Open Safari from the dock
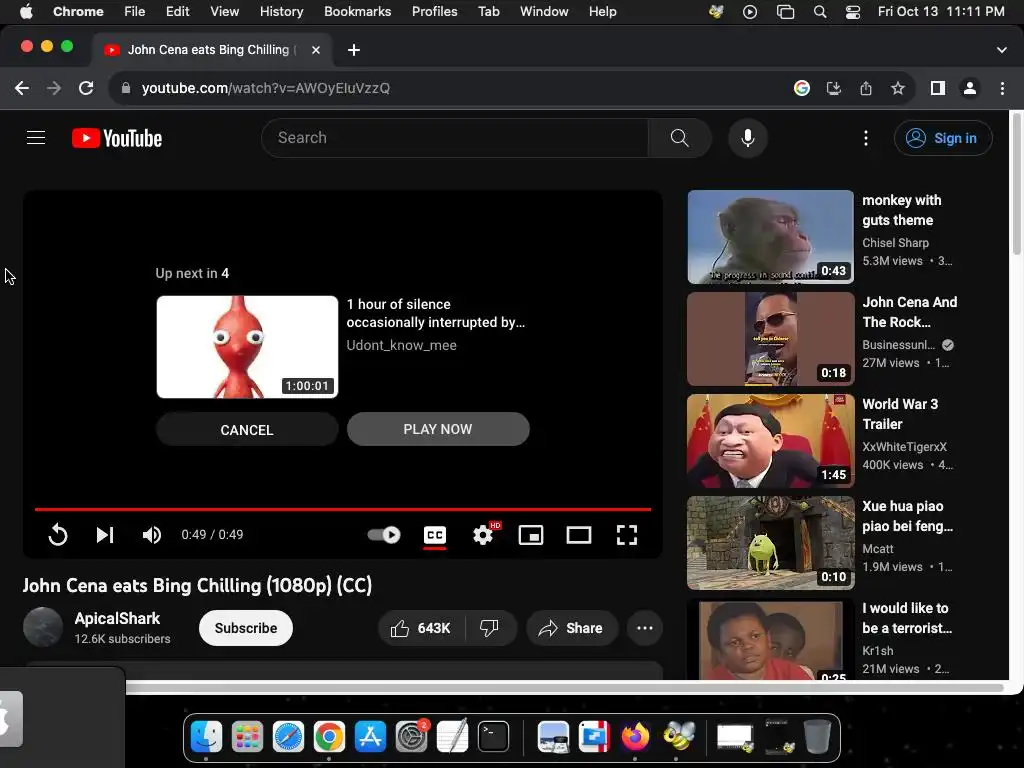This screenshot has width=1024, height=768. point(289,737)
